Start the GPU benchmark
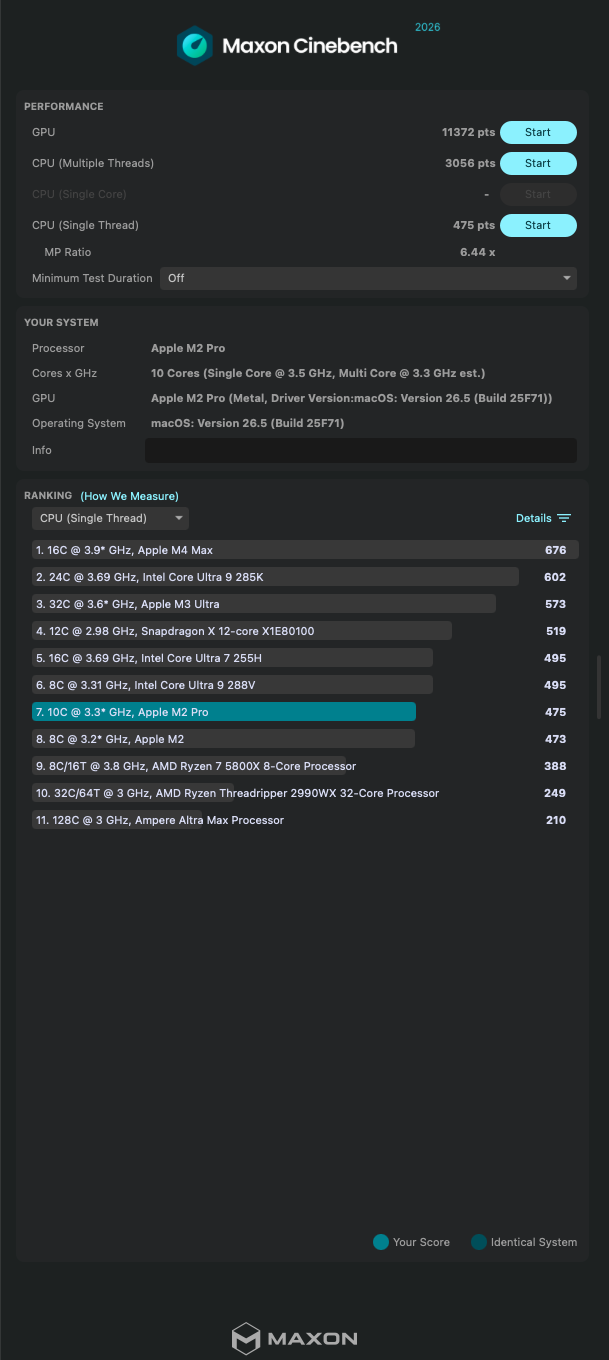This screenshot has width=609, height=1360. click(x=538, y=132)
